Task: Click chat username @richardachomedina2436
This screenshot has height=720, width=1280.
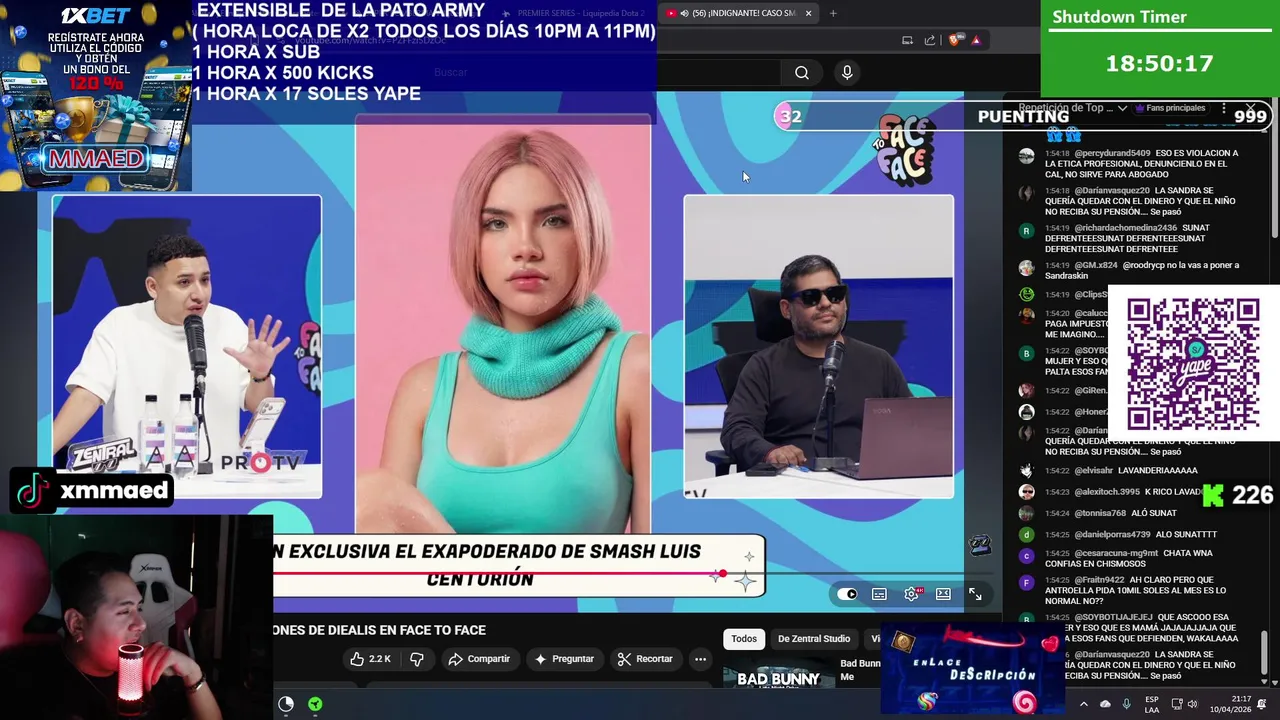Action: (1125, 228)
